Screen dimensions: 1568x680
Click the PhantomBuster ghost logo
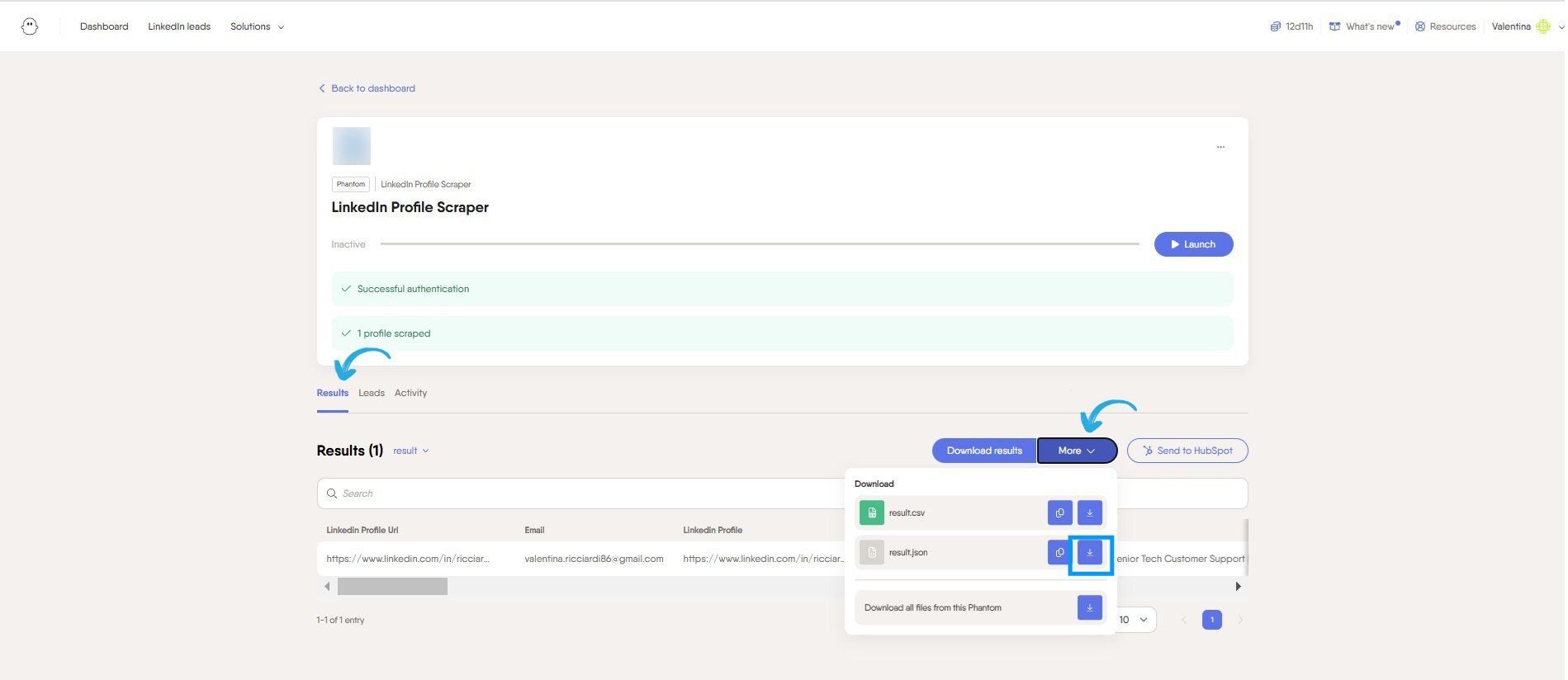click(30, 26)
